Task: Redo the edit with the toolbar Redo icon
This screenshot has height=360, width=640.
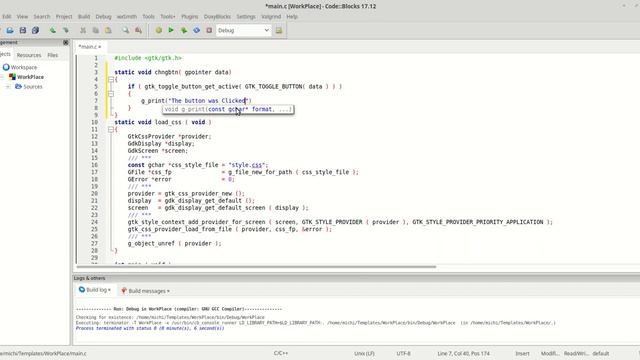Action: pos(66,30)
